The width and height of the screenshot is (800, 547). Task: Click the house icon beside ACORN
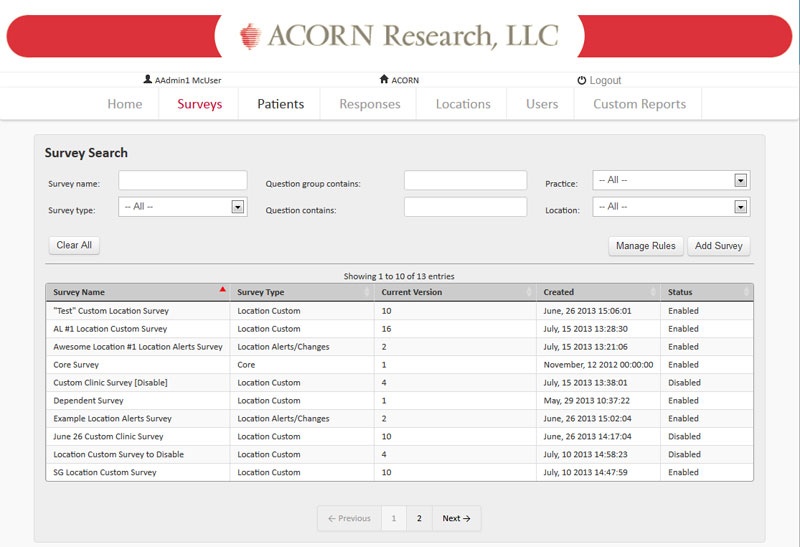(x=384, y=79)
